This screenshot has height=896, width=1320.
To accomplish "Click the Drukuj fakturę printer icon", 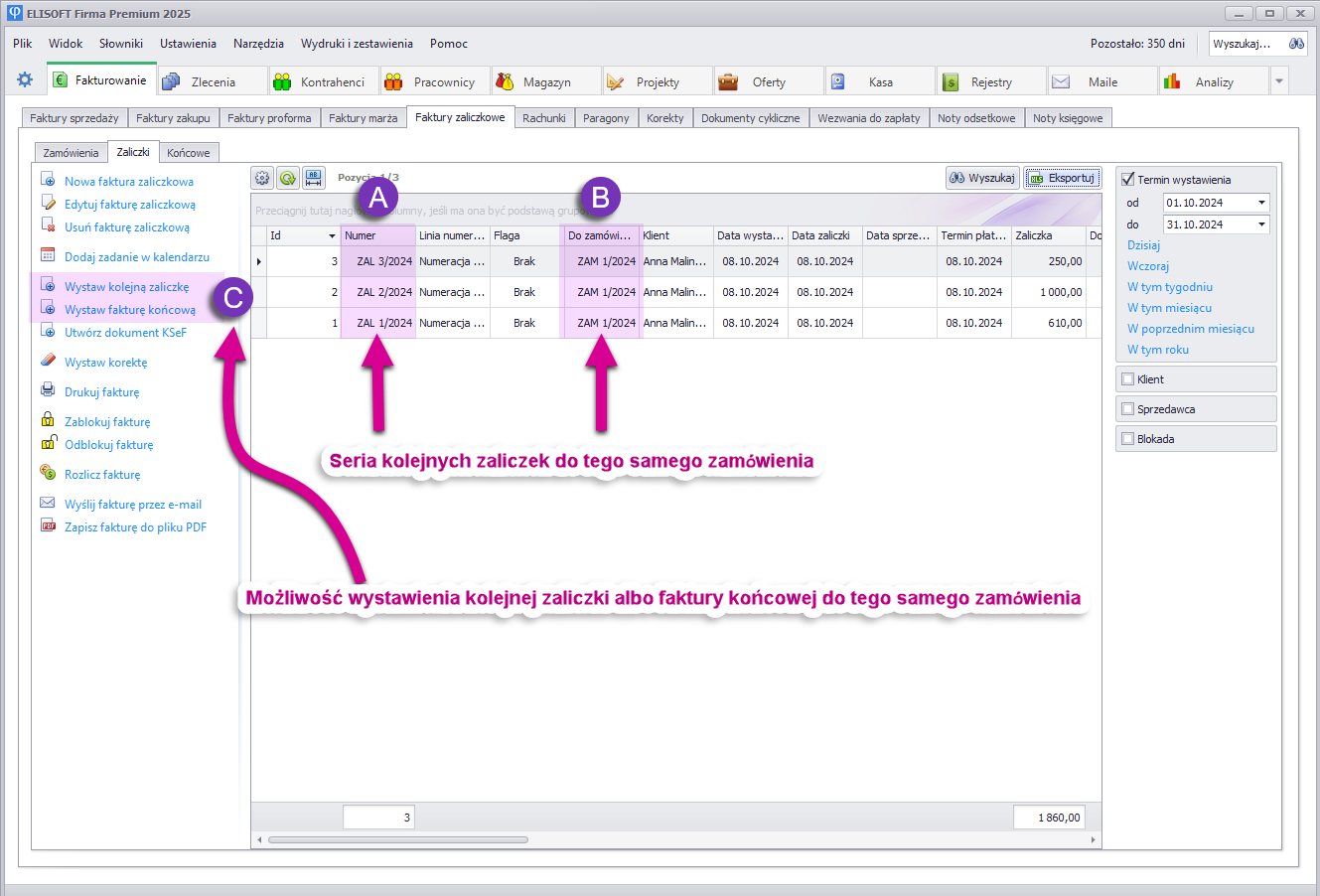I will [48, 391].
